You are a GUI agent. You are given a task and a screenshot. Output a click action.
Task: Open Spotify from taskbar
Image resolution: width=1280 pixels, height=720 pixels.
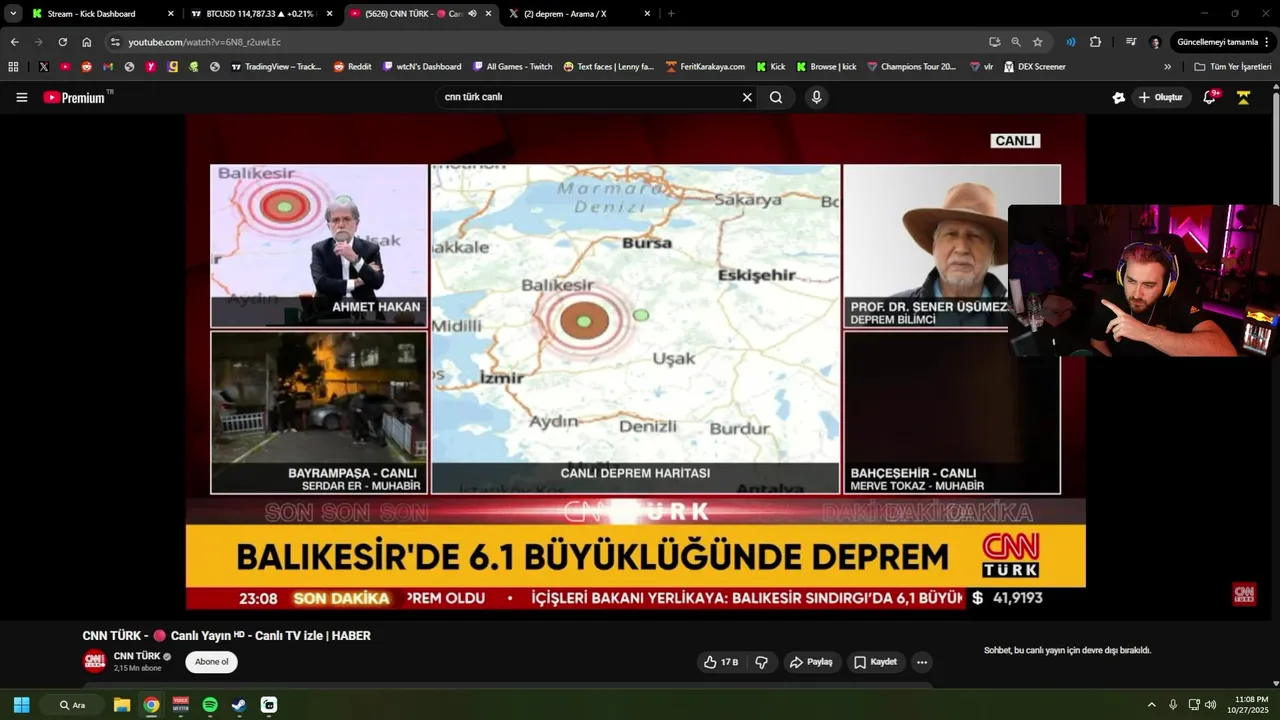210,705
